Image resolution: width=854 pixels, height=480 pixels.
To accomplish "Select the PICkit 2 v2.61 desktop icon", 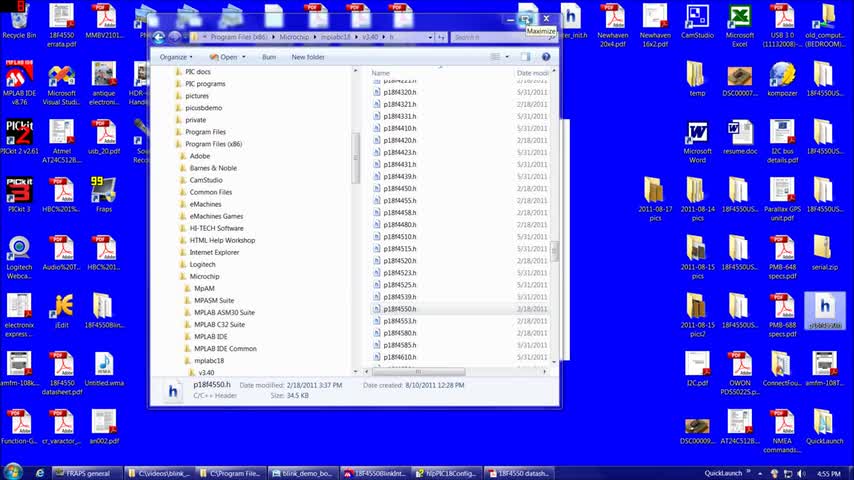I will pos(19,137).
